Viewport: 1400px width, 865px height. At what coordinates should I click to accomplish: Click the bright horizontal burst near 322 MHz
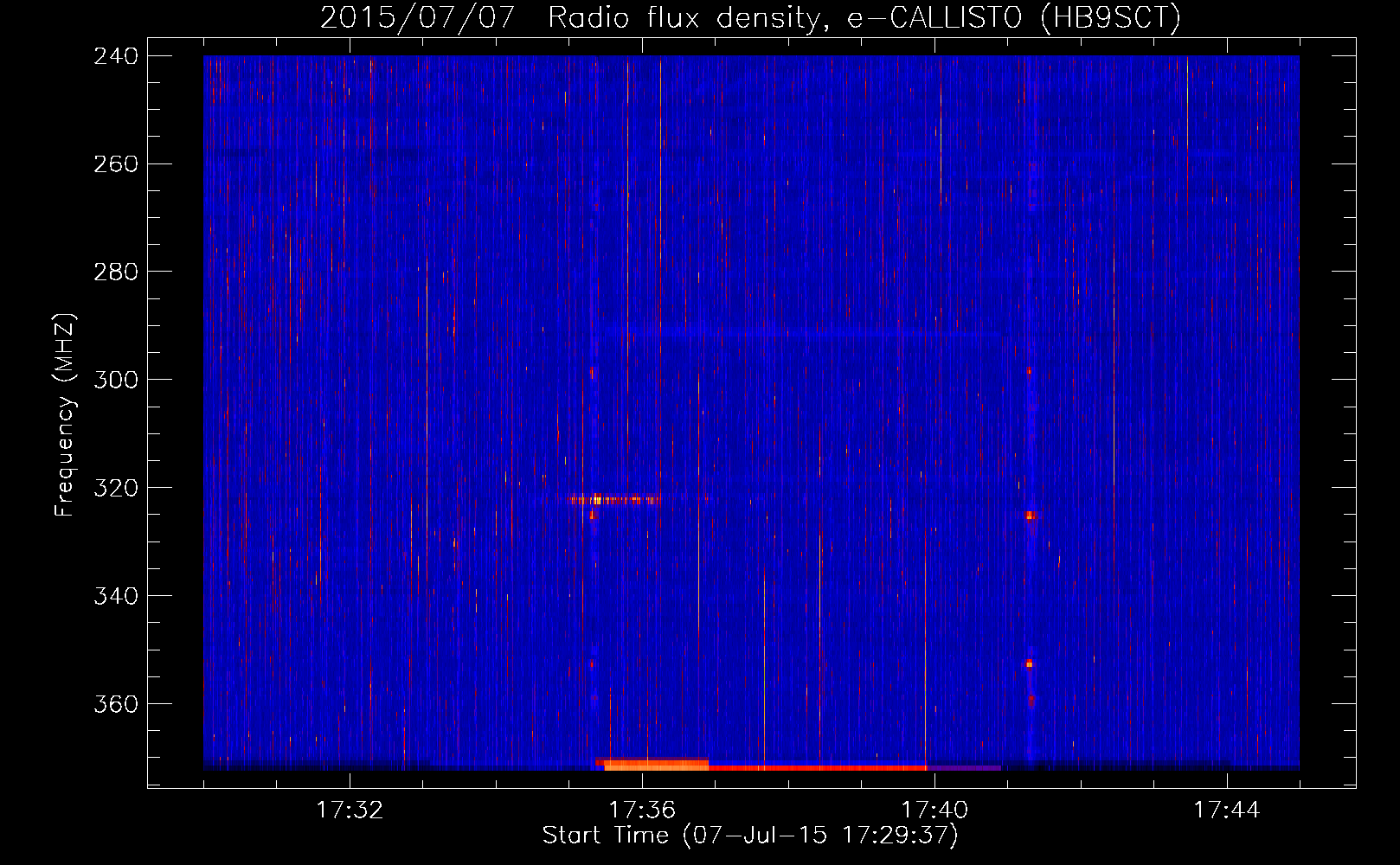tap(614, 499)
